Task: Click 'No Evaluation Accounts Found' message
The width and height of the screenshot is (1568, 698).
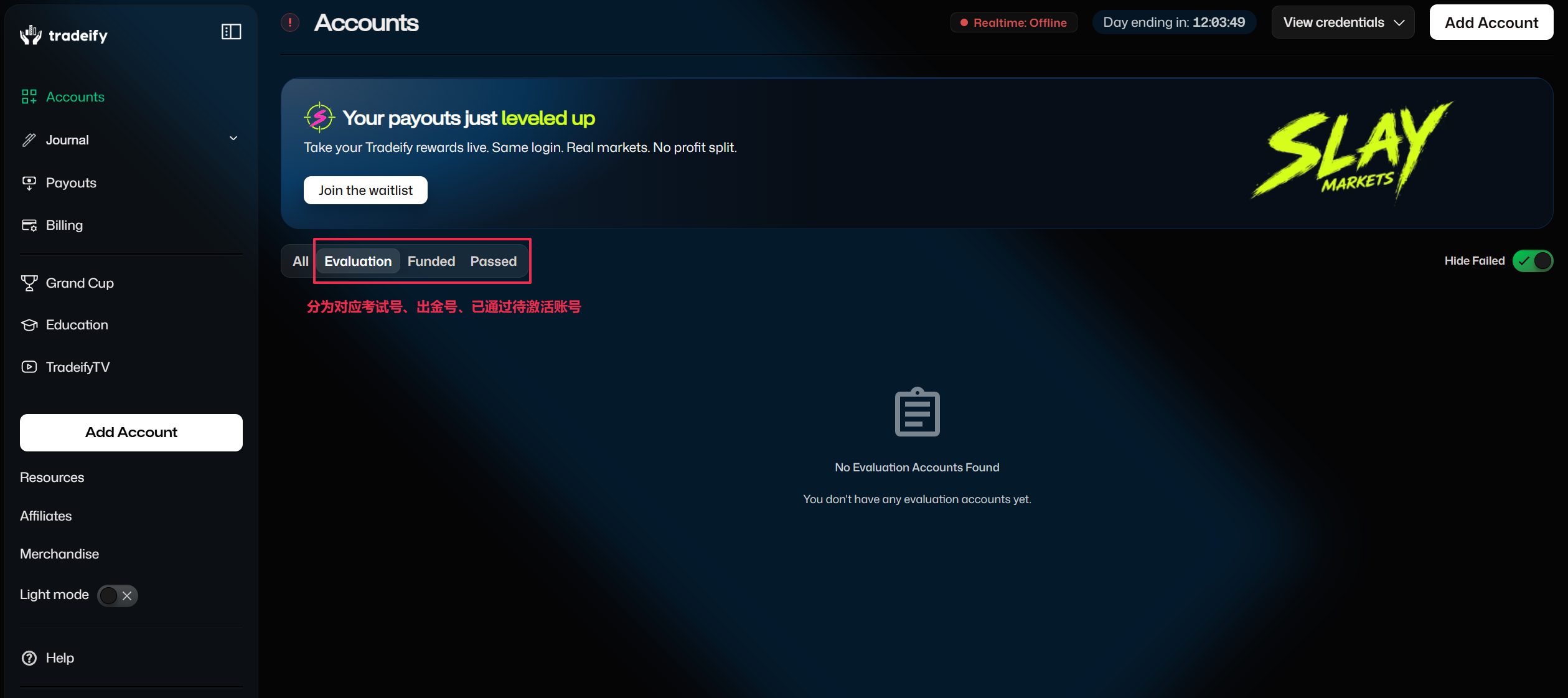Action: pyautogui.click(x=917, y=468)
